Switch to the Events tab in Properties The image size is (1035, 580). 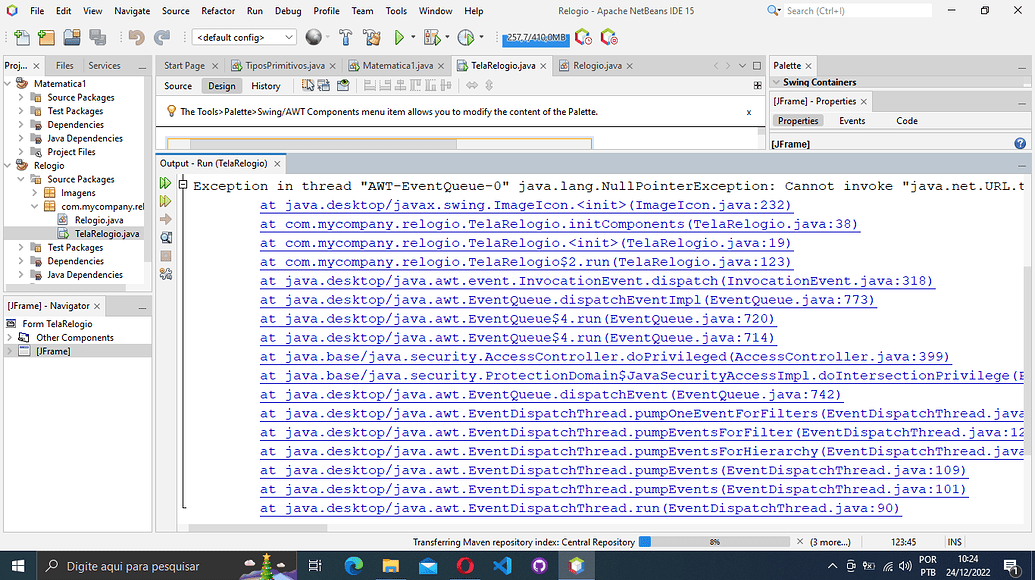(851, 120)
